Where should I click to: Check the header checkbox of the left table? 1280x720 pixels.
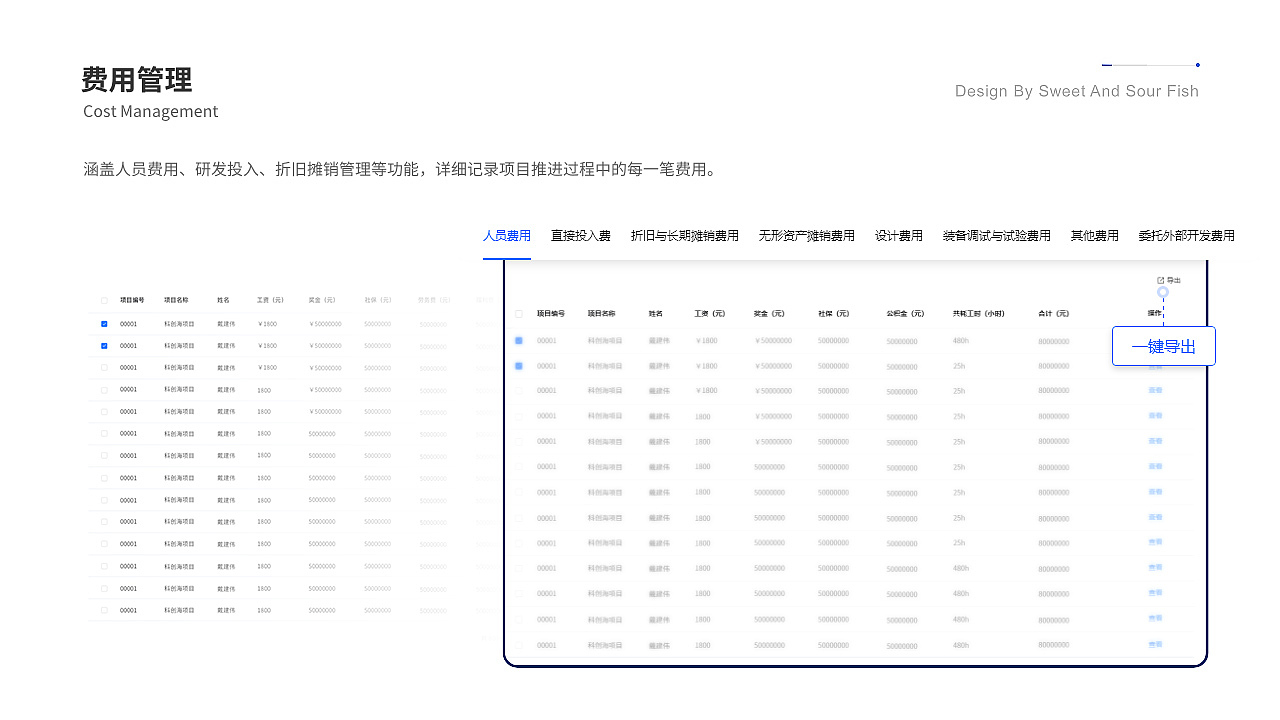[x=103, y=299]
